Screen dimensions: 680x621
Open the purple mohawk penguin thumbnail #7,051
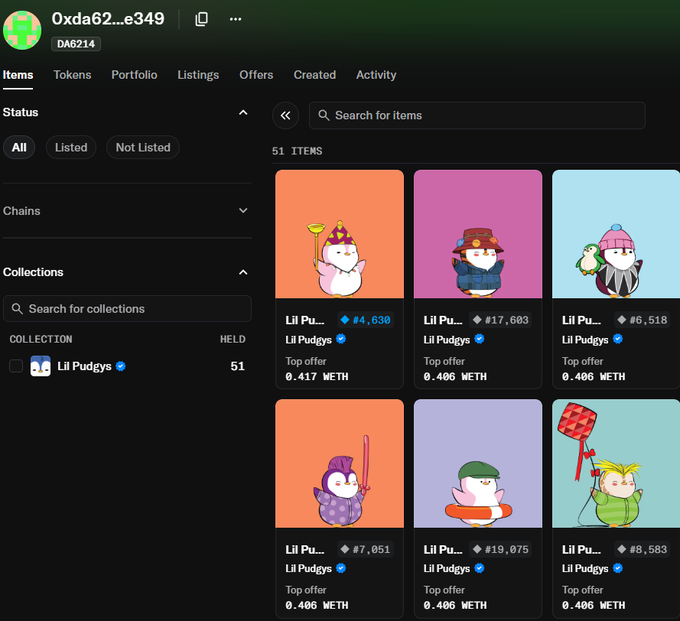coord(340,464)
